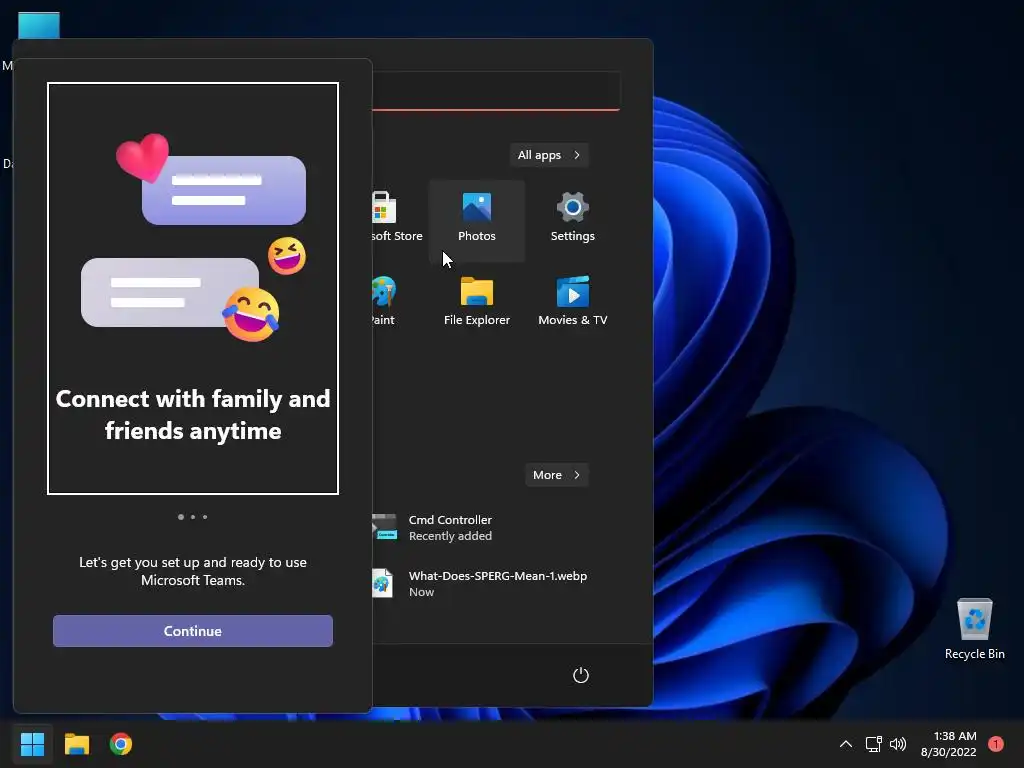Open File Explorer from the taskbar
Viewport: 1024px width, 768px height.
tap(76, 744)
